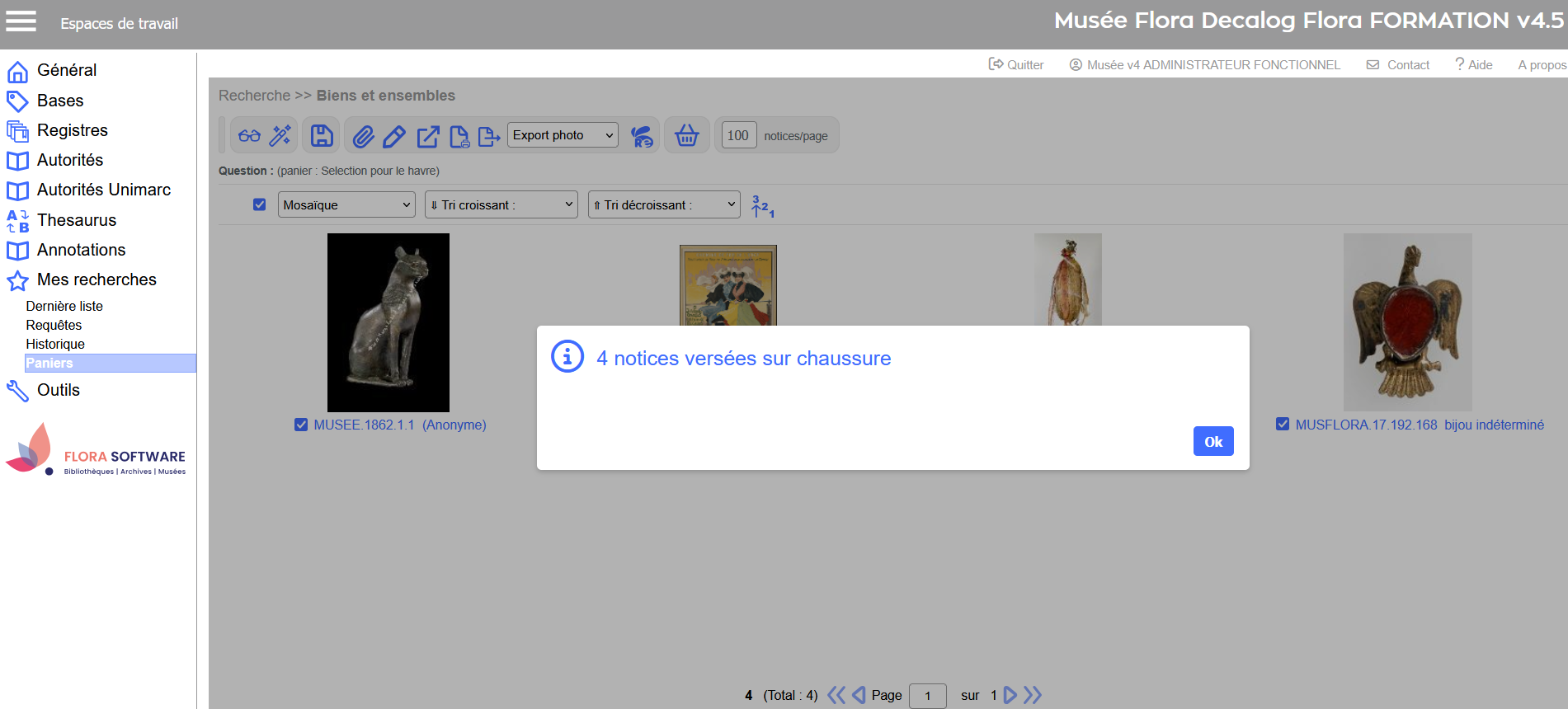Click the glasses view icon in toolbar
The width and height of the screenshot is (1568, 709).
tap(249, 136)
